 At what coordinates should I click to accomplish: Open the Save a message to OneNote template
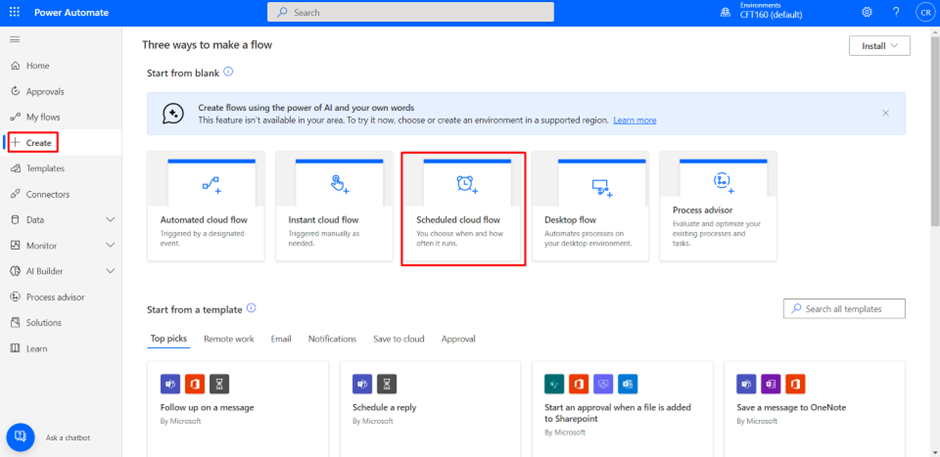(x=814, y=409)
